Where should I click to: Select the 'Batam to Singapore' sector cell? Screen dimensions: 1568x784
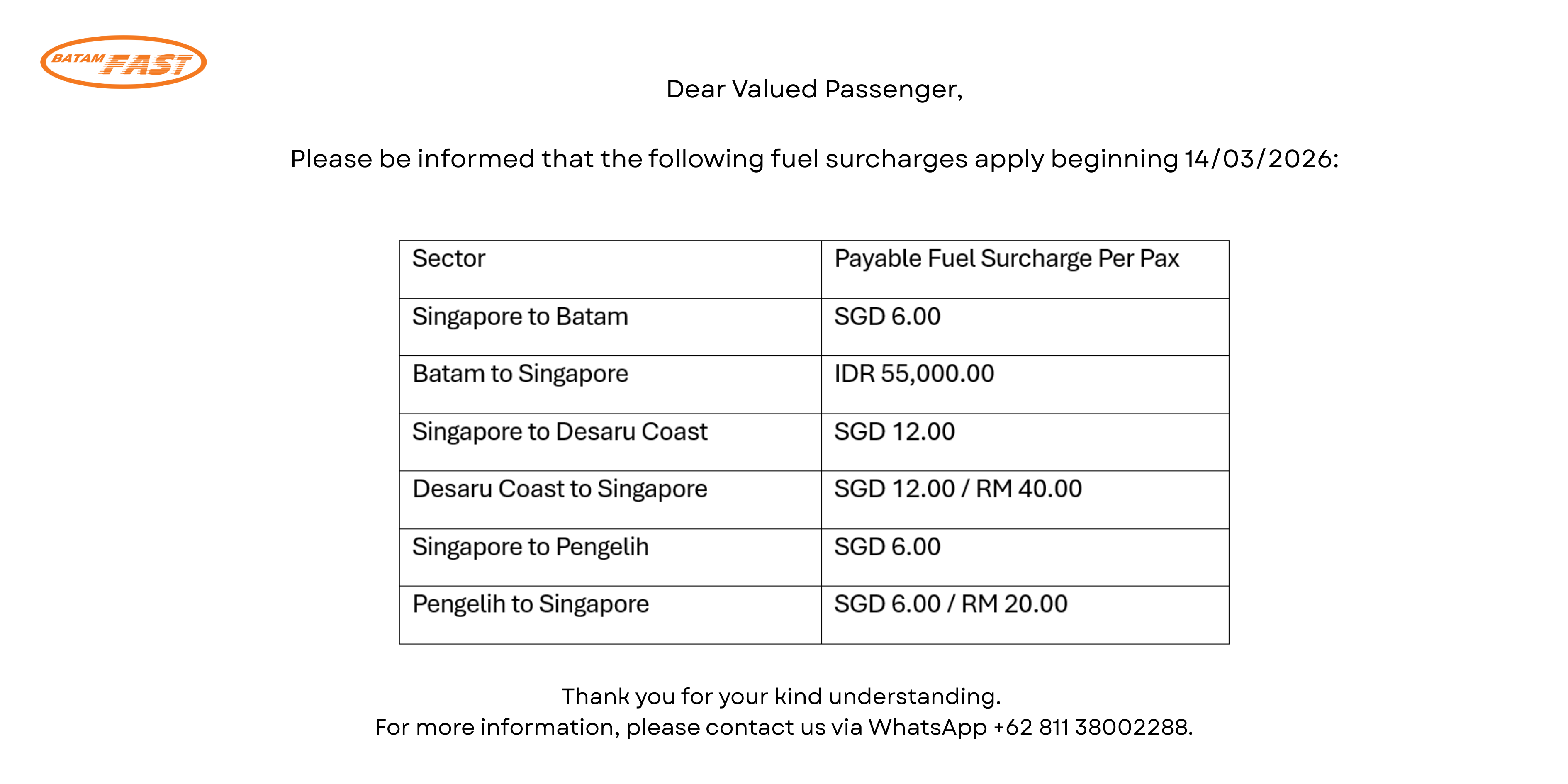coord(610,385)
